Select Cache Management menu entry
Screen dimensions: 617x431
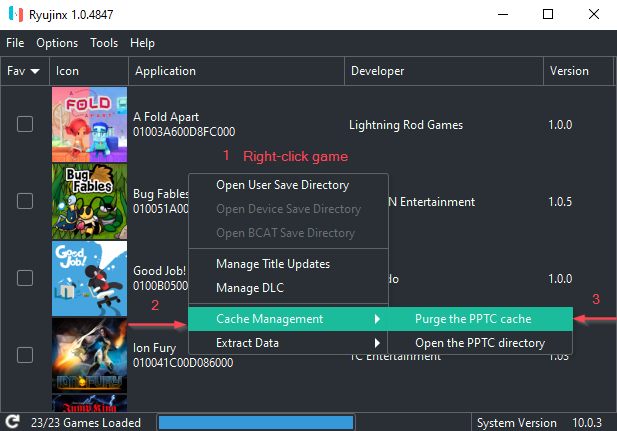(x=288, y=319)
